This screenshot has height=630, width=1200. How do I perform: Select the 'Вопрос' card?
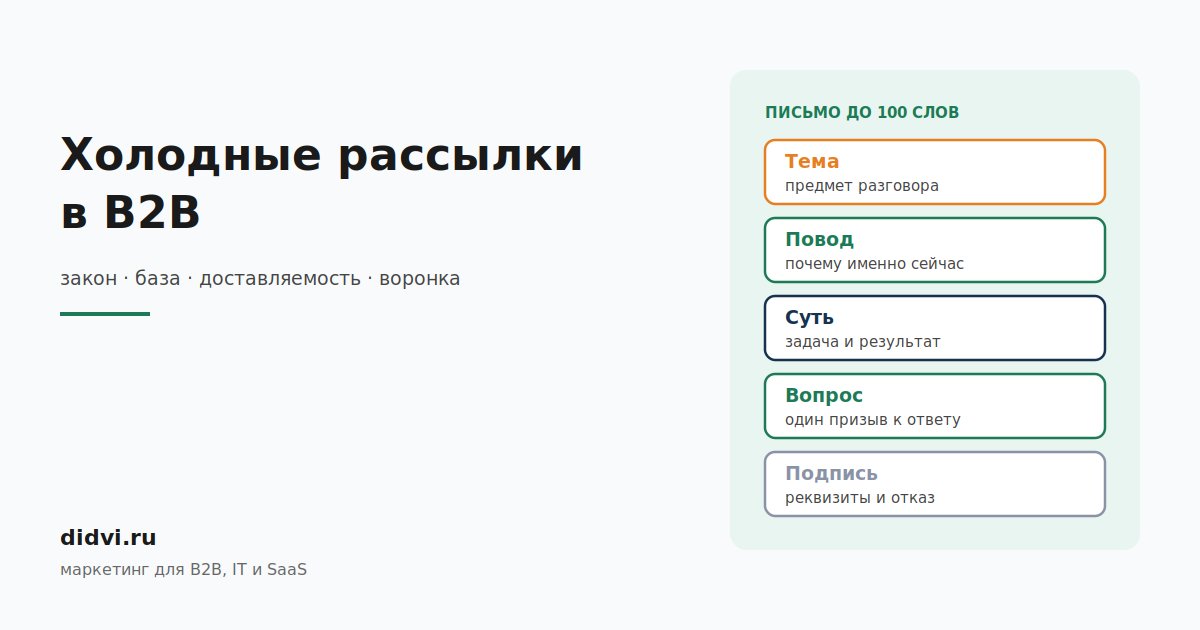(935, 406)
